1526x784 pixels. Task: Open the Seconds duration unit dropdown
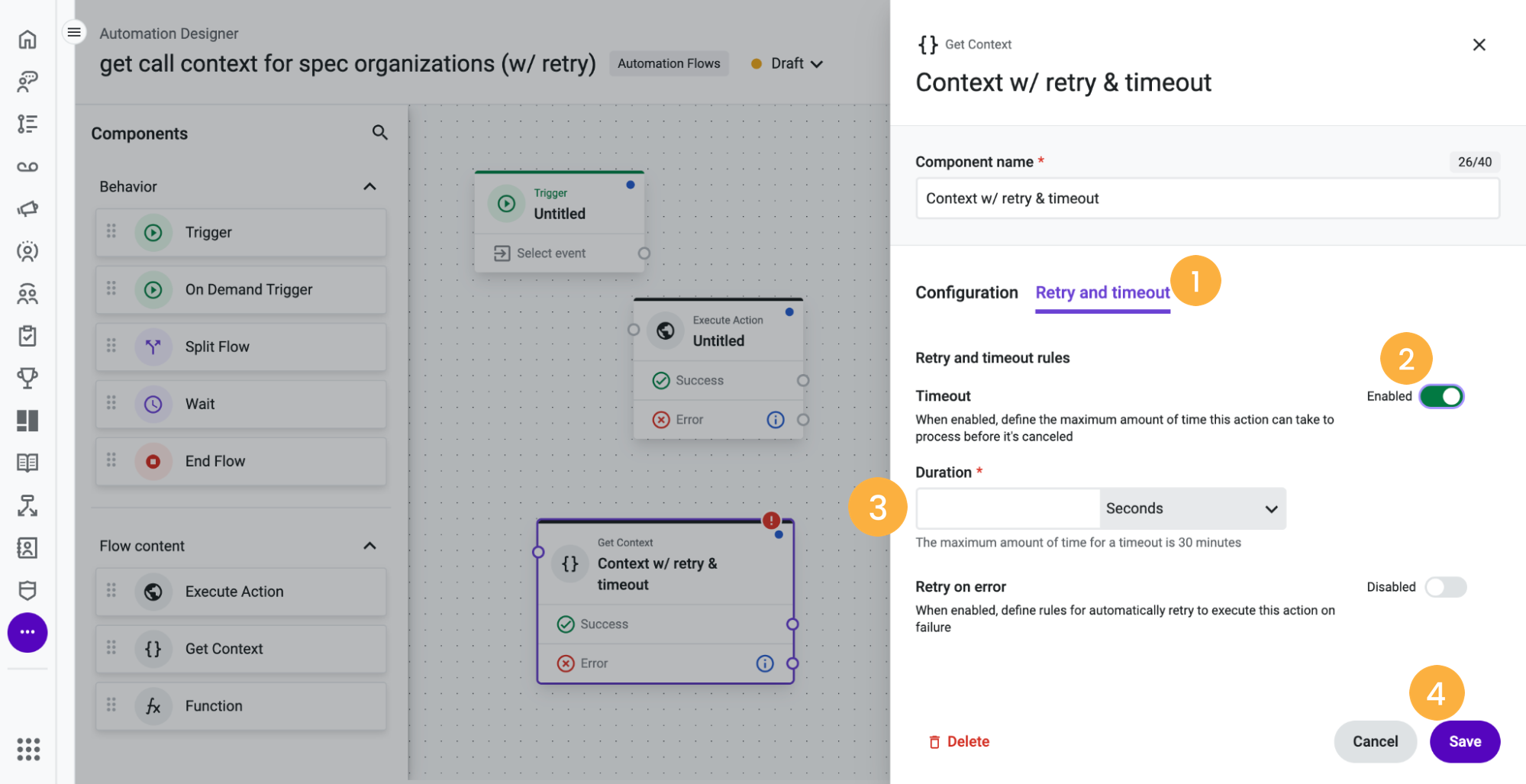pos(1192,508)
